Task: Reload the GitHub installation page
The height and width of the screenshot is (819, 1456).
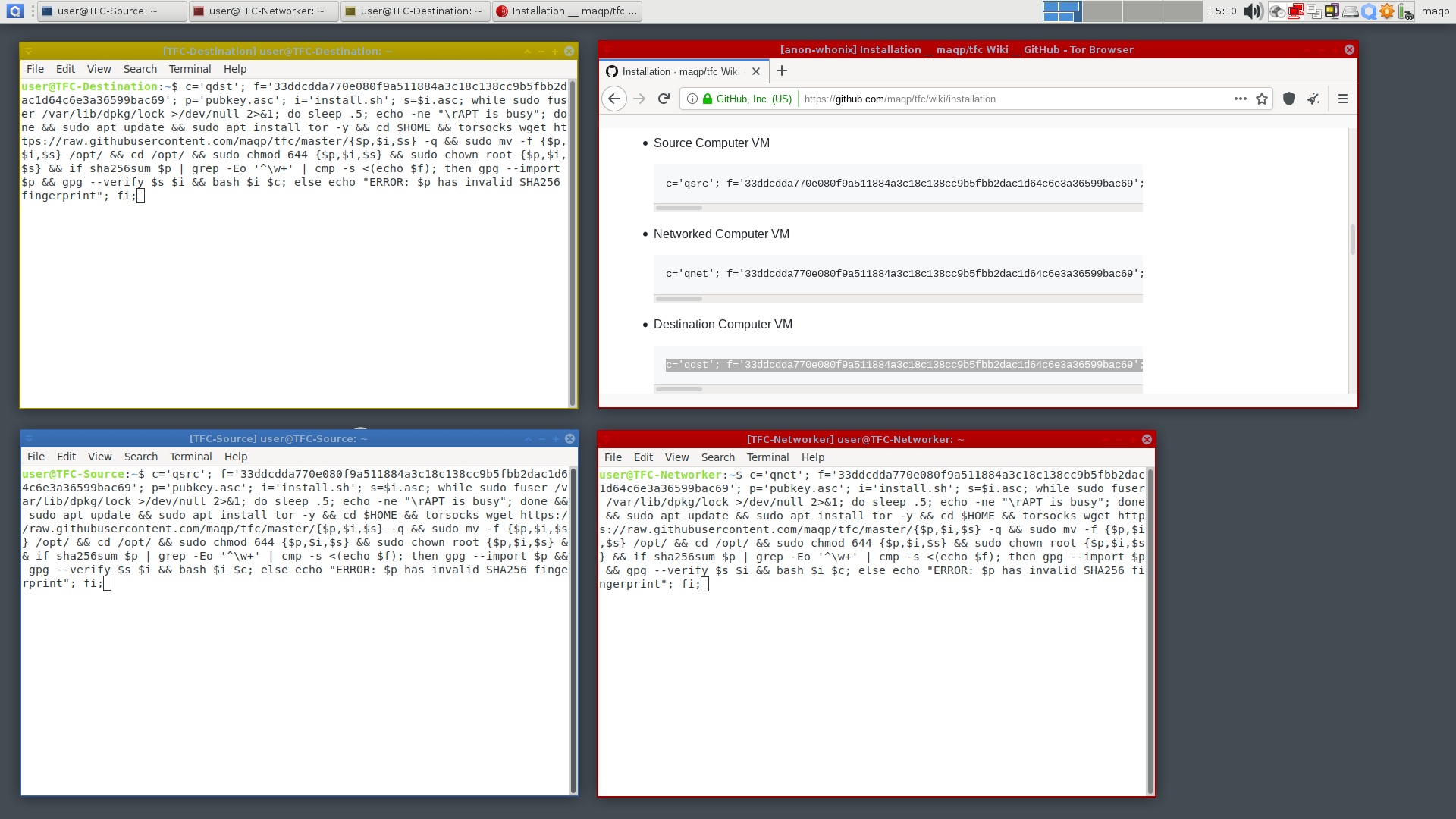Action: (664, 99)
